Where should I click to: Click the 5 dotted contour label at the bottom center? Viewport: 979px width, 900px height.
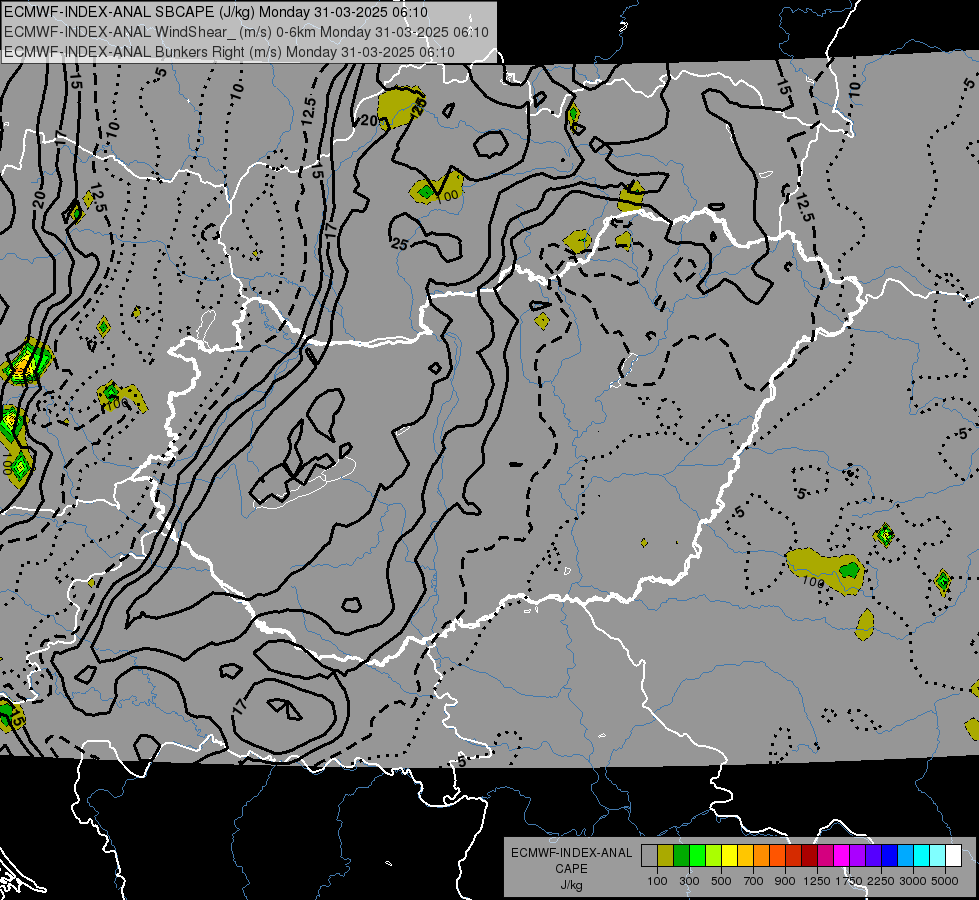[x=461, y=761]
